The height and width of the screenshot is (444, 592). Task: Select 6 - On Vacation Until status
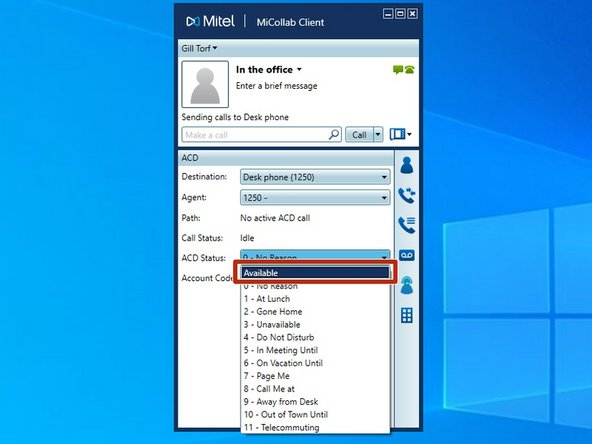(x=315, y=363)
